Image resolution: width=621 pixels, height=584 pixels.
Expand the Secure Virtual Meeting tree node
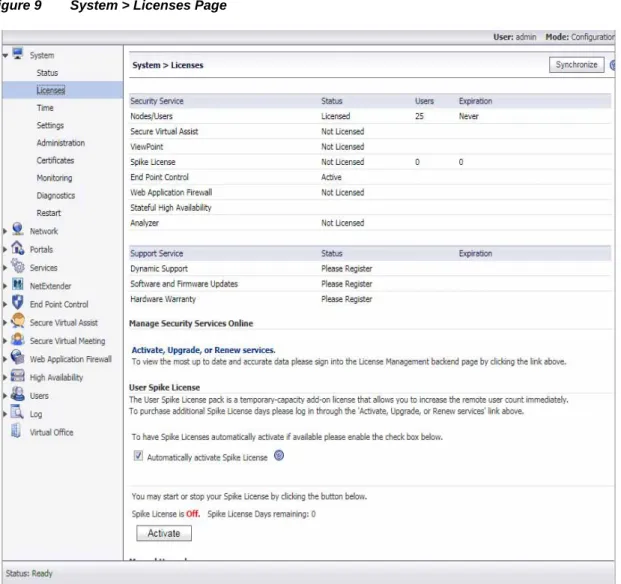click(5, 341)
